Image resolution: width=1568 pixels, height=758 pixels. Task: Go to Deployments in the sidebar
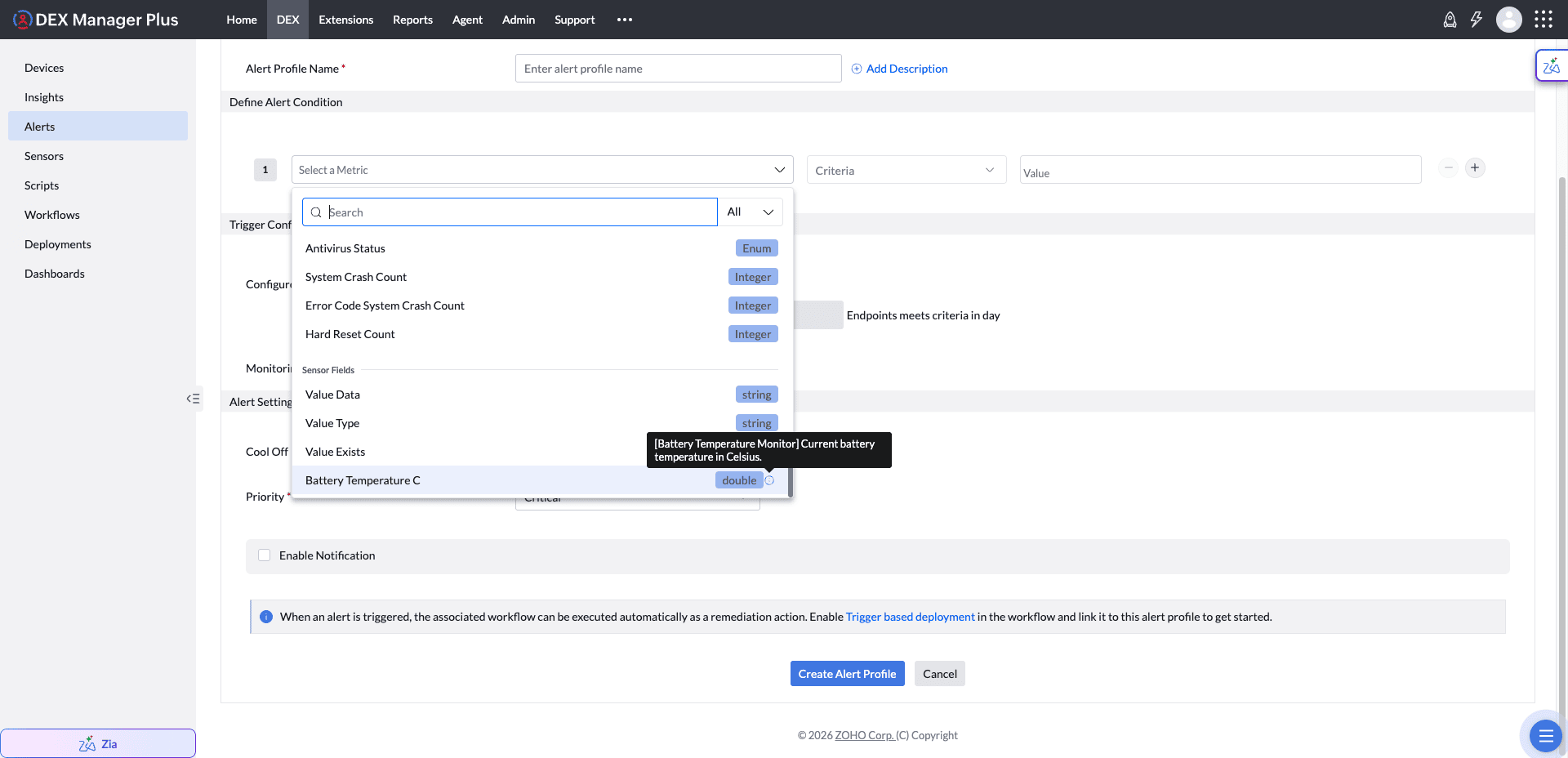click(98, 244)
